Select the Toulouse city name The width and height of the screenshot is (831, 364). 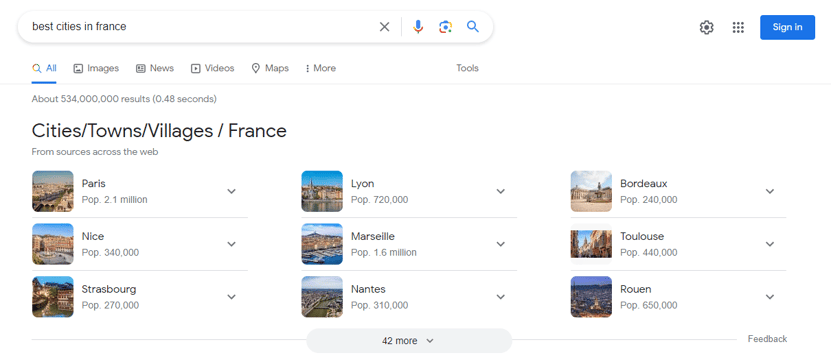[642, 237]
